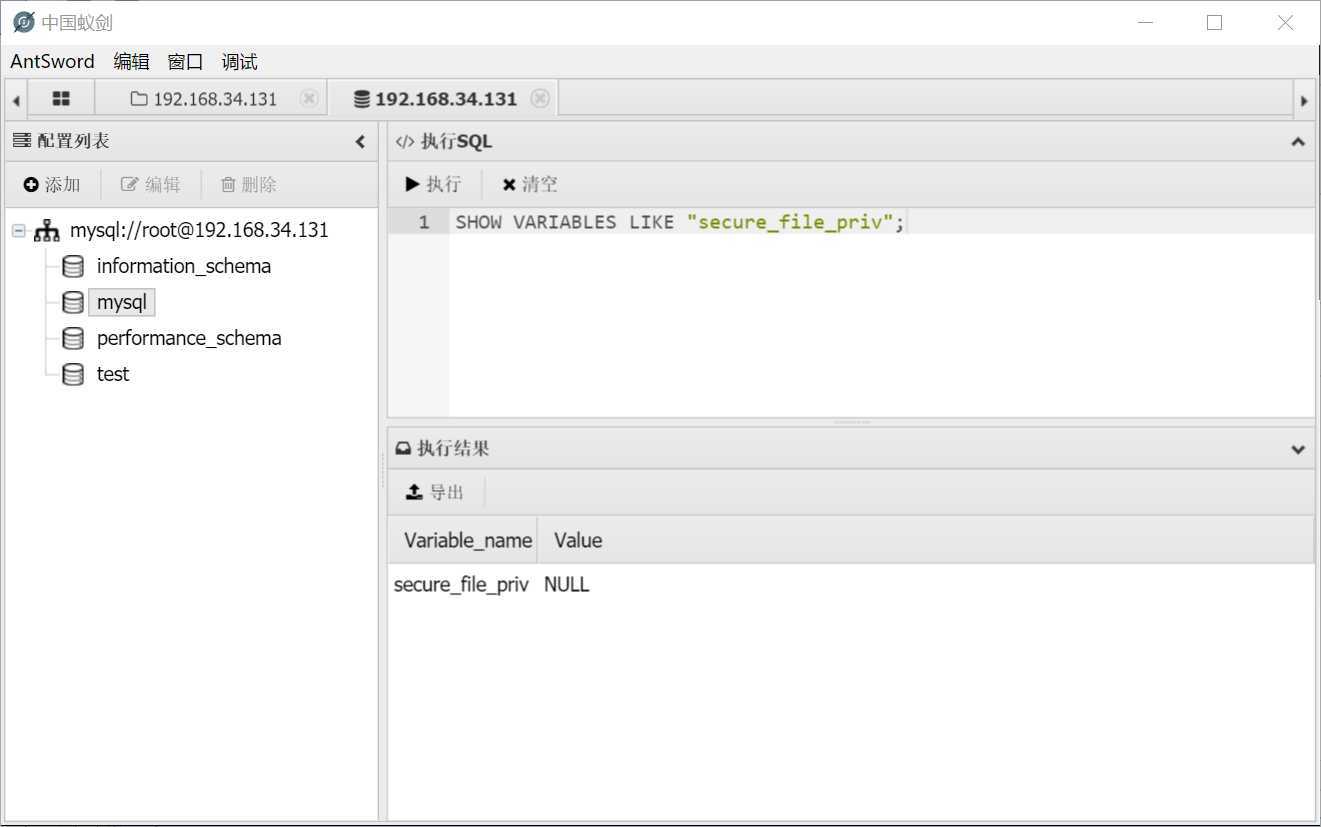Screen dimensions: 1321x827
Task: Collapse the 配置列表 panel
Action: [360, 142]
